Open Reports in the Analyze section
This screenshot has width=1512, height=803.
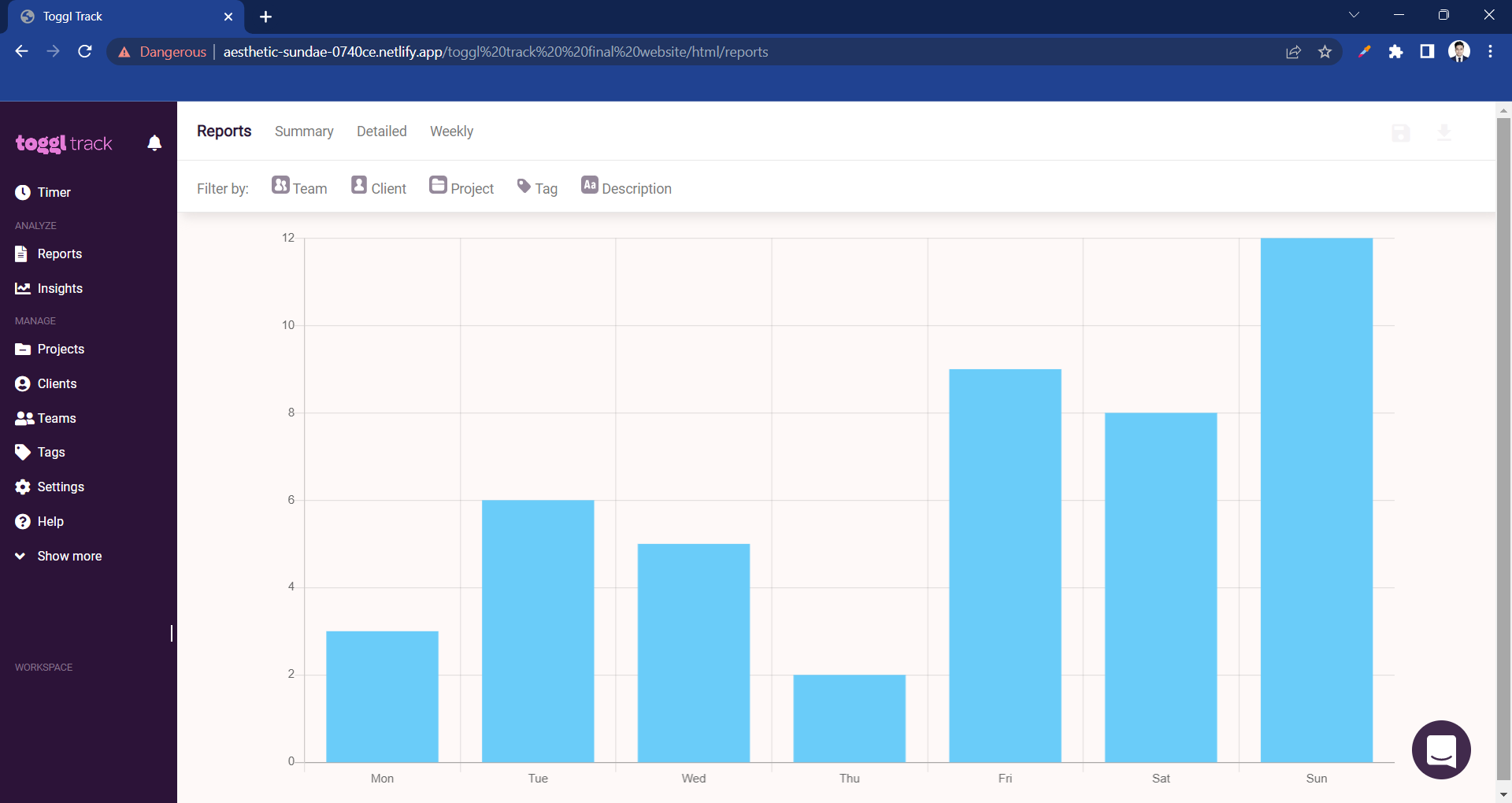pos(49,253)
